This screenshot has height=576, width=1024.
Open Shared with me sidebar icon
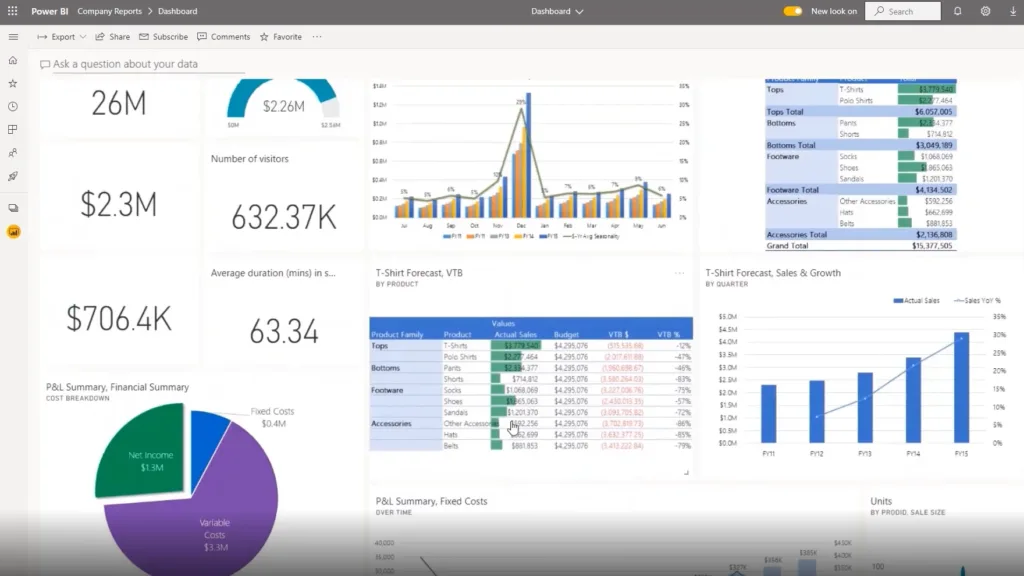(x=12, y=153)
